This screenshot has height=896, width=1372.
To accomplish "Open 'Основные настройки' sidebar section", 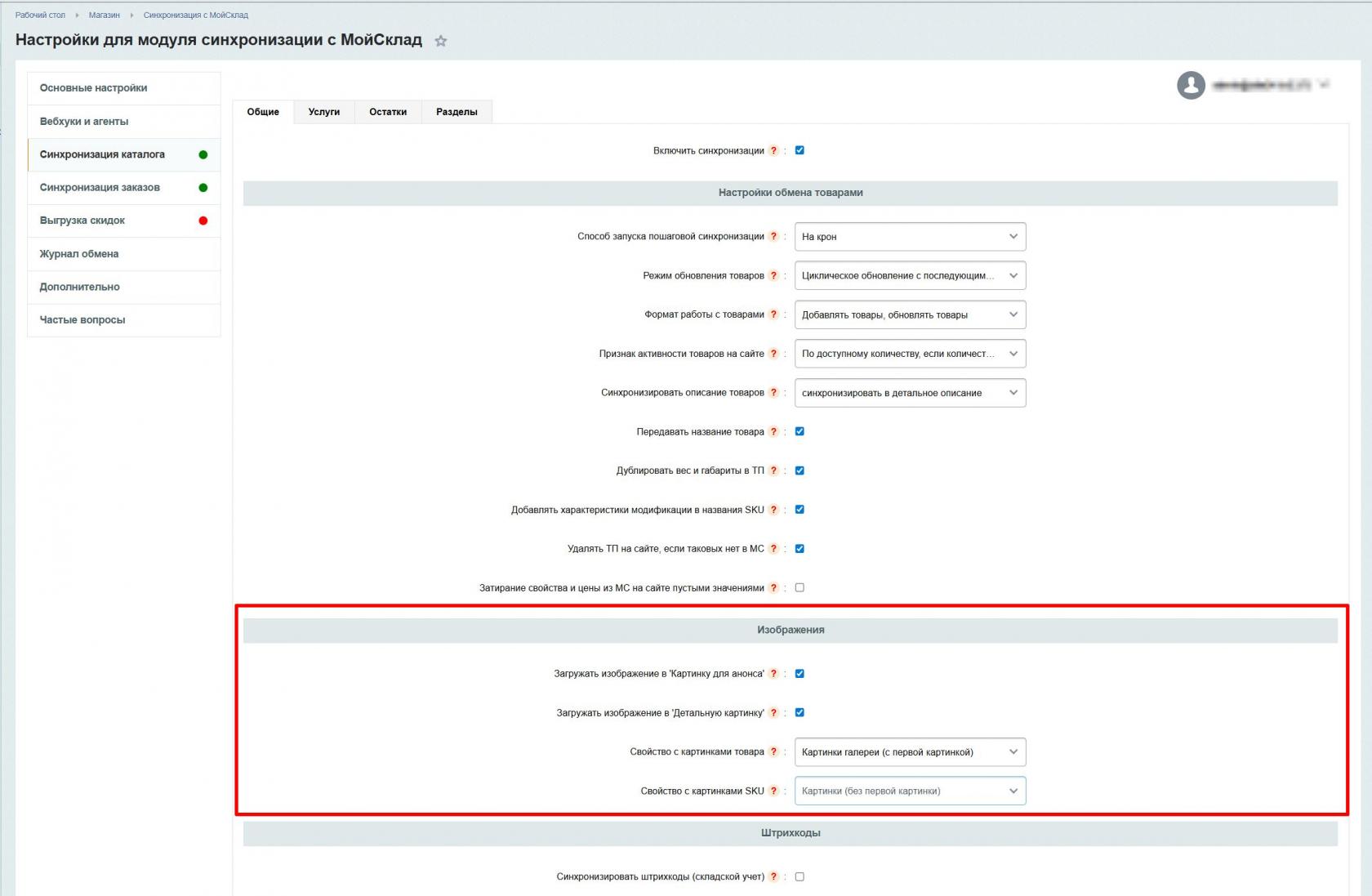I will (x=124, y=88).
